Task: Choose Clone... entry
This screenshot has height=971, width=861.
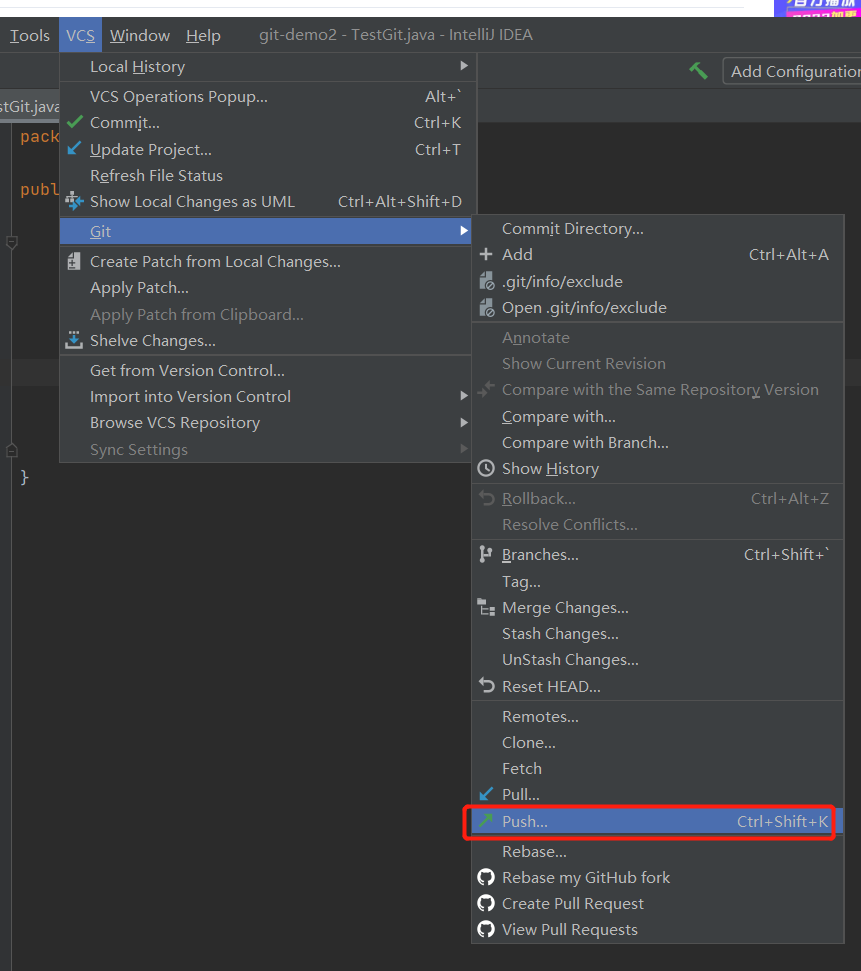Action: click(658, 742)
